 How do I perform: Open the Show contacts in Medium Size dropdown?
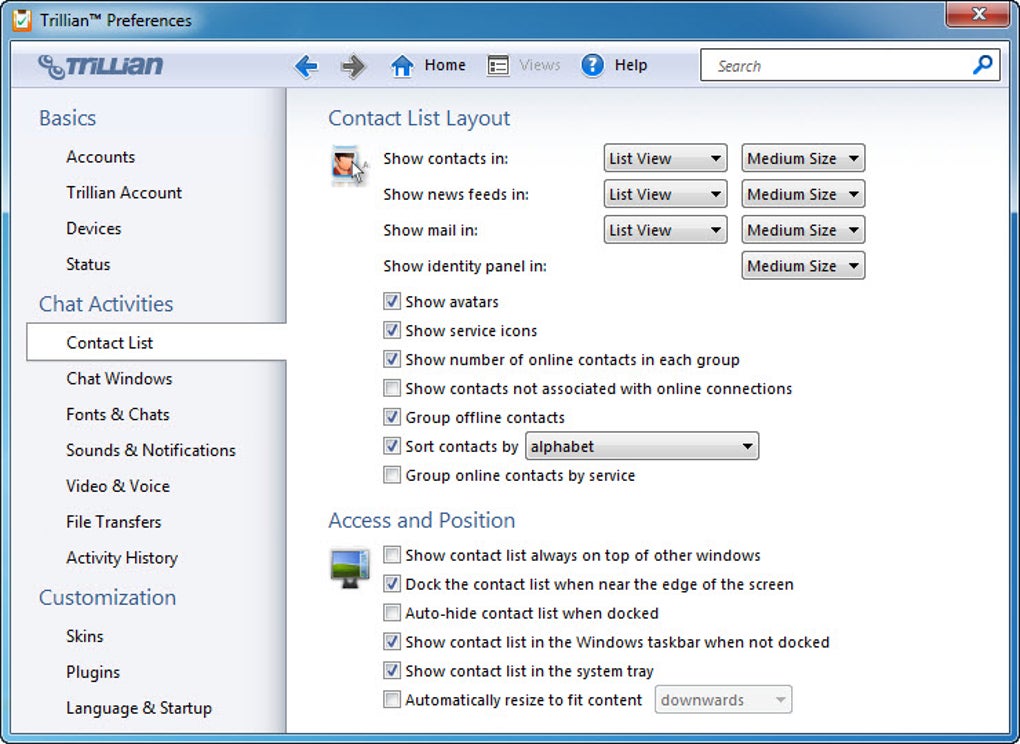point(803,158)
